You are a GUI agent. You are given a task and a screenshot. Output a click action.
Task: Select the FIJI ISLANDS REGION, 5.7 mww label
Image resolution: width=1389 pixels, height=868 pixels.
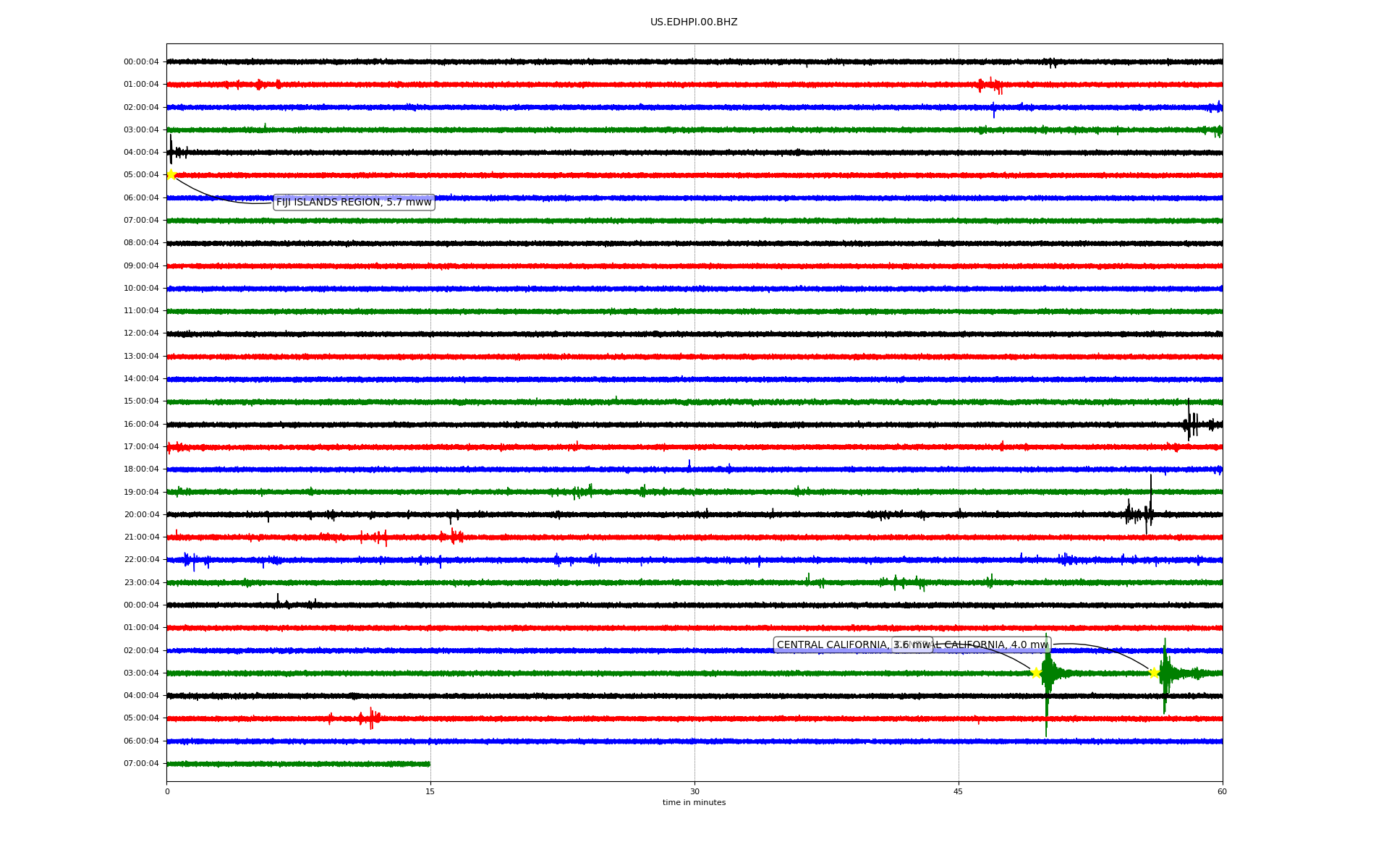click(x=354, y=203)
